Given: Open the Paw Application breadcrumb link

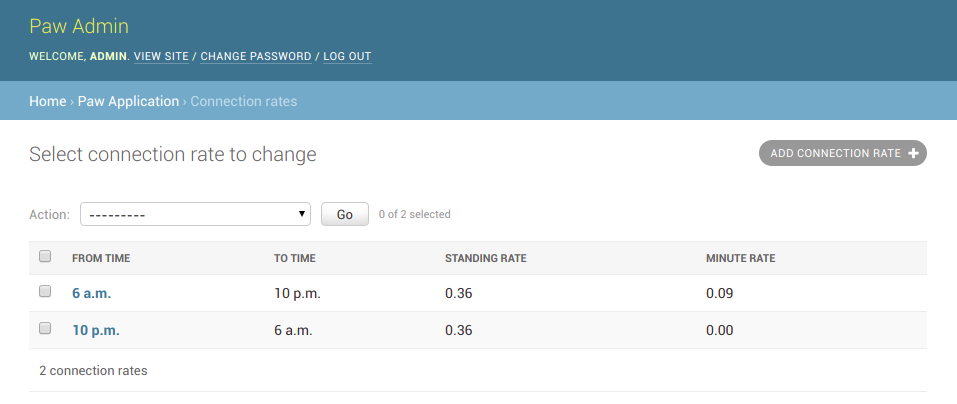Looking at the screenshot, I should [128, 101].
